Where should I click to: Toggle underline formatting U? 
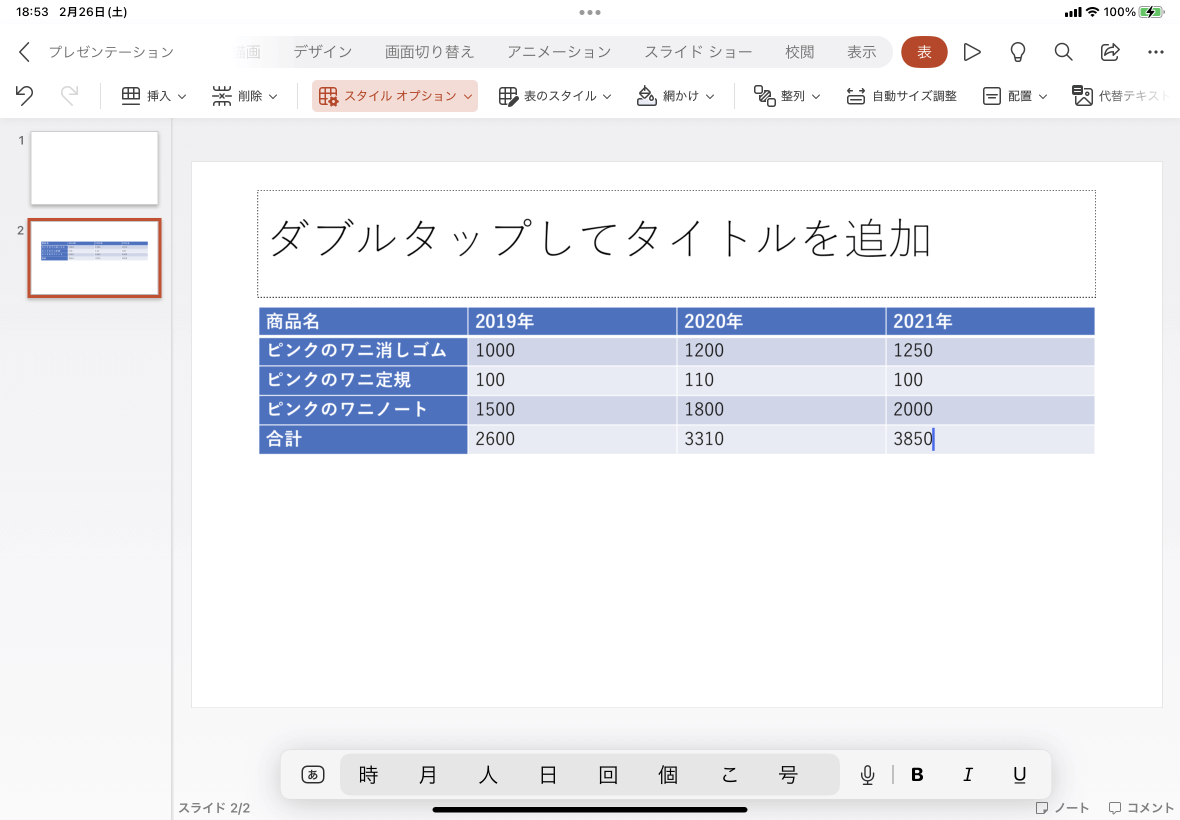point(1019,774)
